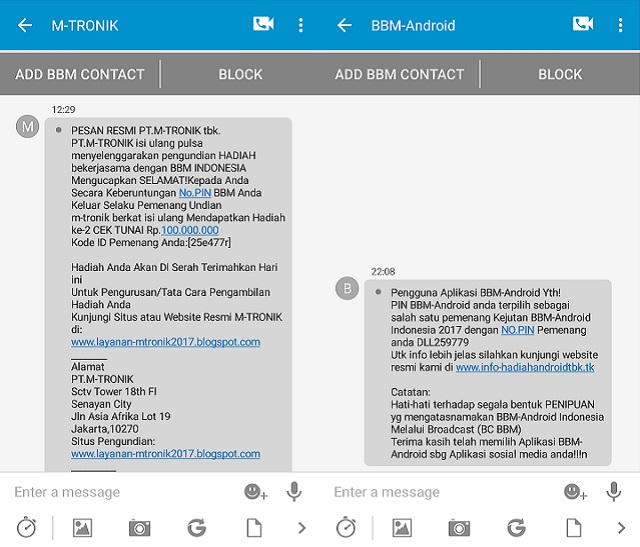Attach a gallery picture in the M-TRONIK chat

82,528
